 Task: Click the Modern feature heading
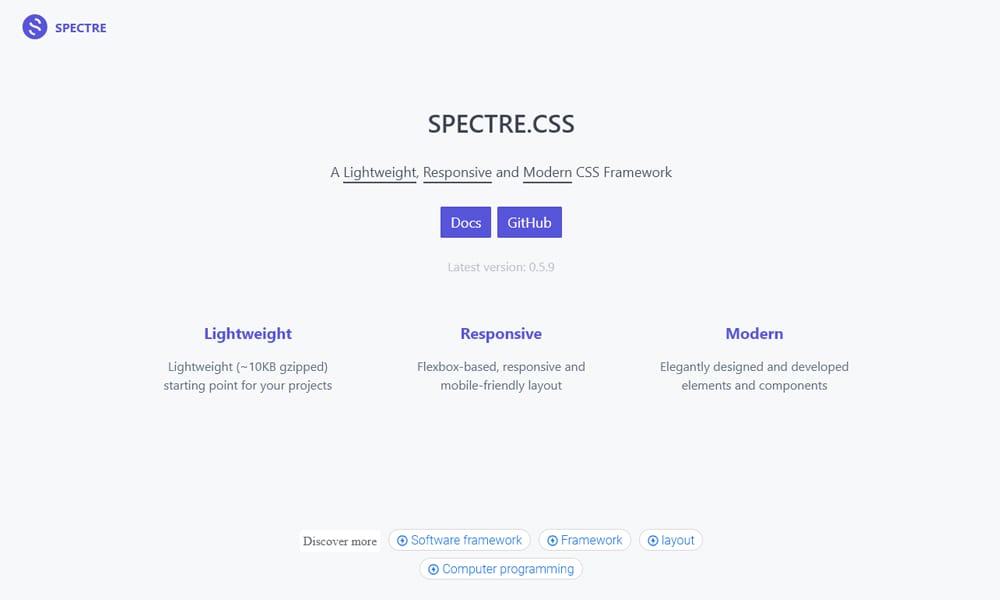pos(754,333)
